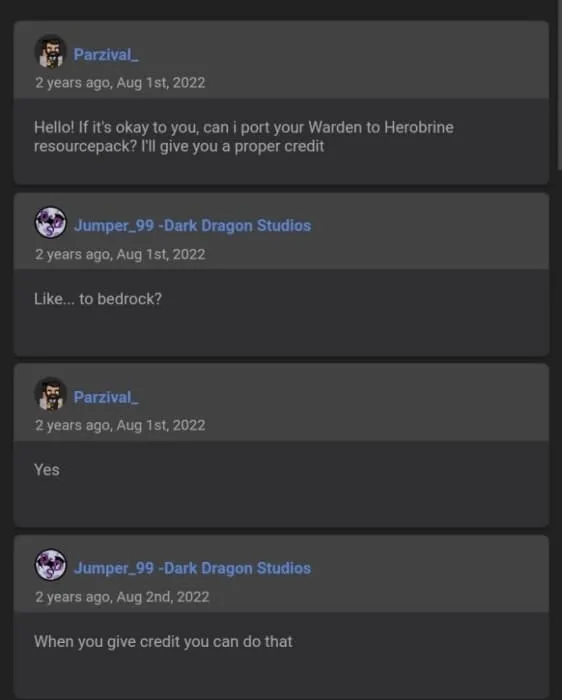
Task: Click Jumper_99 avatar on Aug 2nd comment
Action: [x=50, y=565]
